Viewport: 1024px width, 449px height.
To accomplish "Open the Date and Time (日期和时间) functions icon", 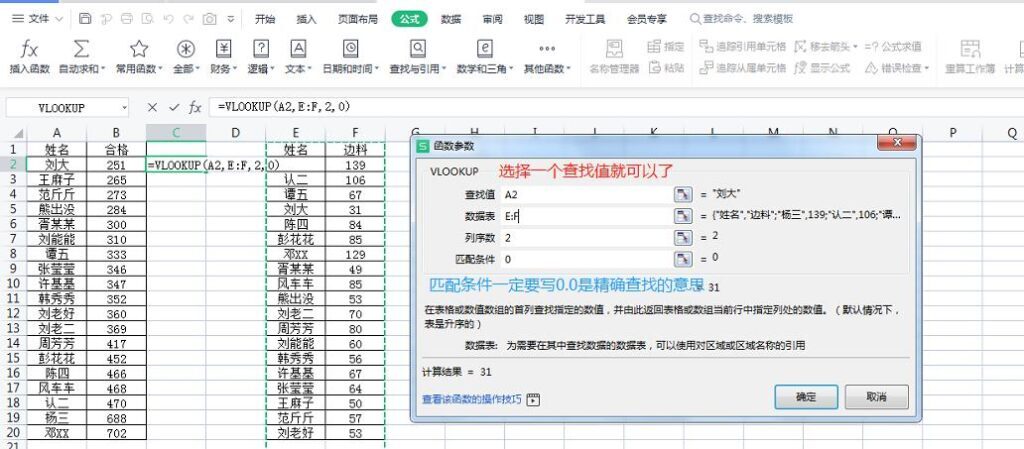I will pyautogui.click(x=351, y=49).
